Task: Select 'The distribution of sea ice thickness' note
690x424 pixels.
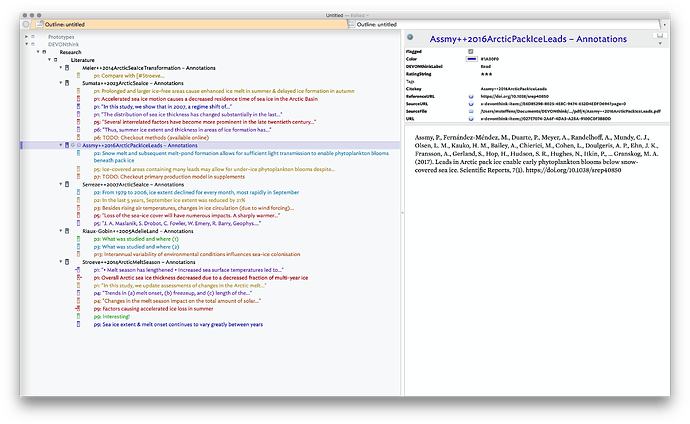Action: (x=188, y=114)
